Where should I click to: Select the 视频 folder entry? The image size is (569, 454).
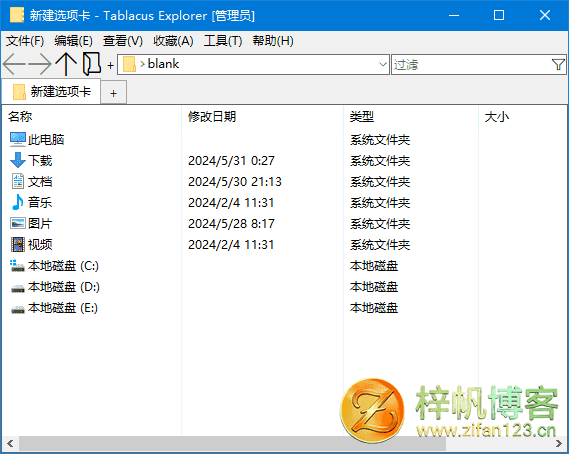(x=40, y=245)
